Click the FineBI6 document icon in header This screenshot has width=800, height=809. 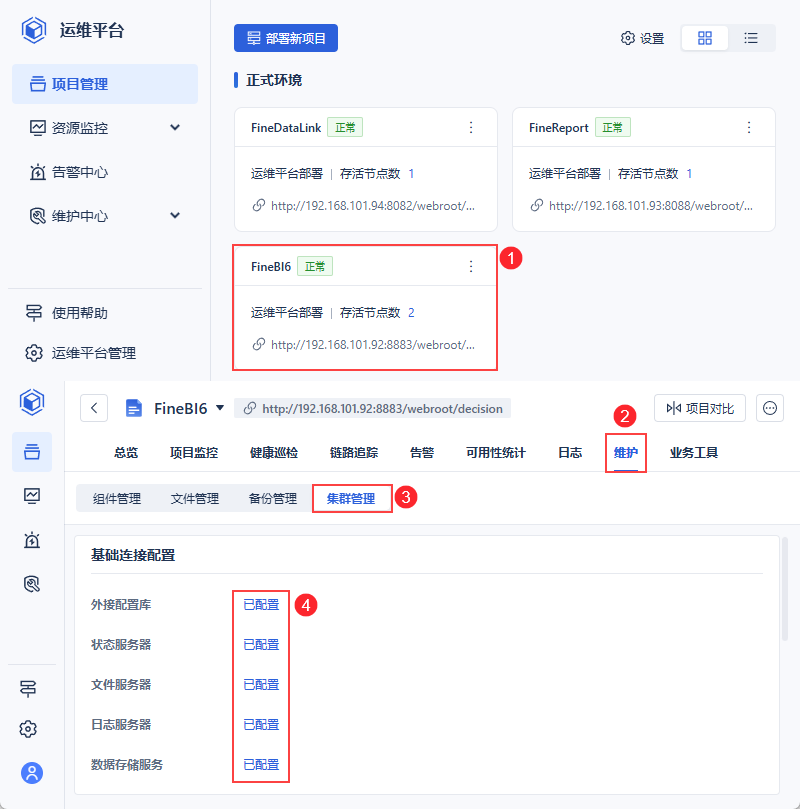pos(134,408)
